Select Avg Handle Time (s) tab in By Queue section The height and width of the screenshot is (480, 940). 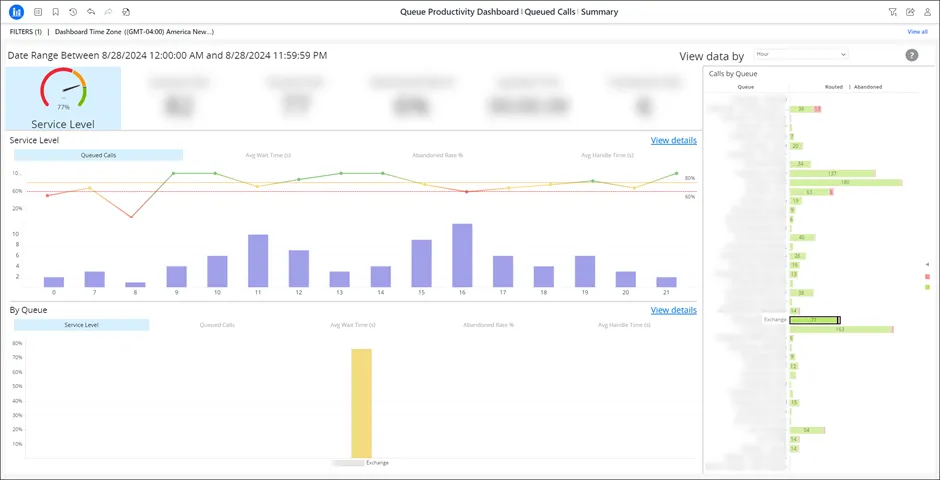click(623, 325)
